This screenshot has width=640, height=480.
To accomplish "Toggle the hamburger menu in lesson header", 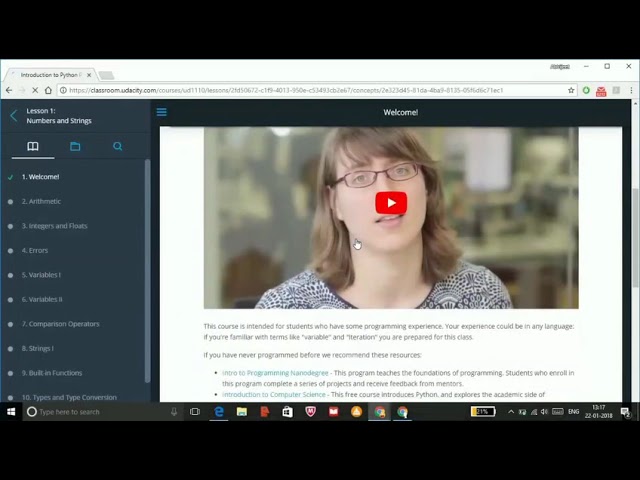I will point(162,112).
